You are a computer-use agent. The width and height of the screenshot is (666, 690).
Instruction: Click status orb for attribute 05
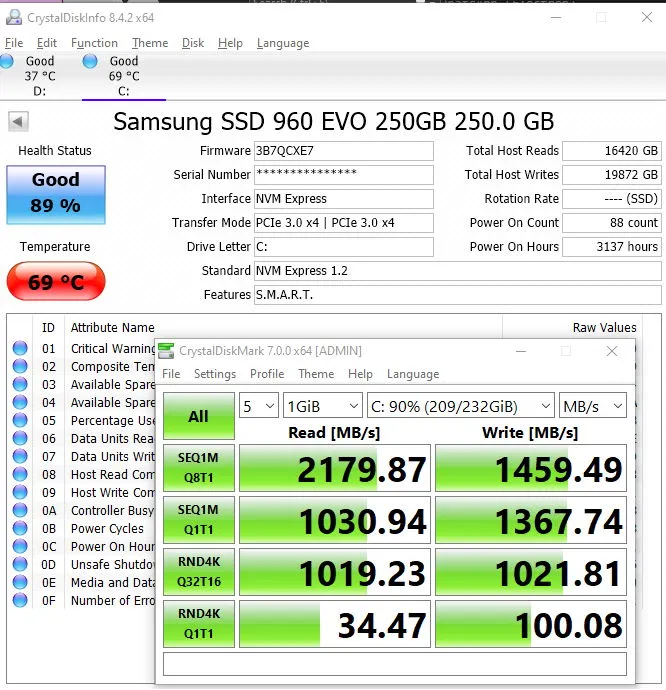pos(20,421)
